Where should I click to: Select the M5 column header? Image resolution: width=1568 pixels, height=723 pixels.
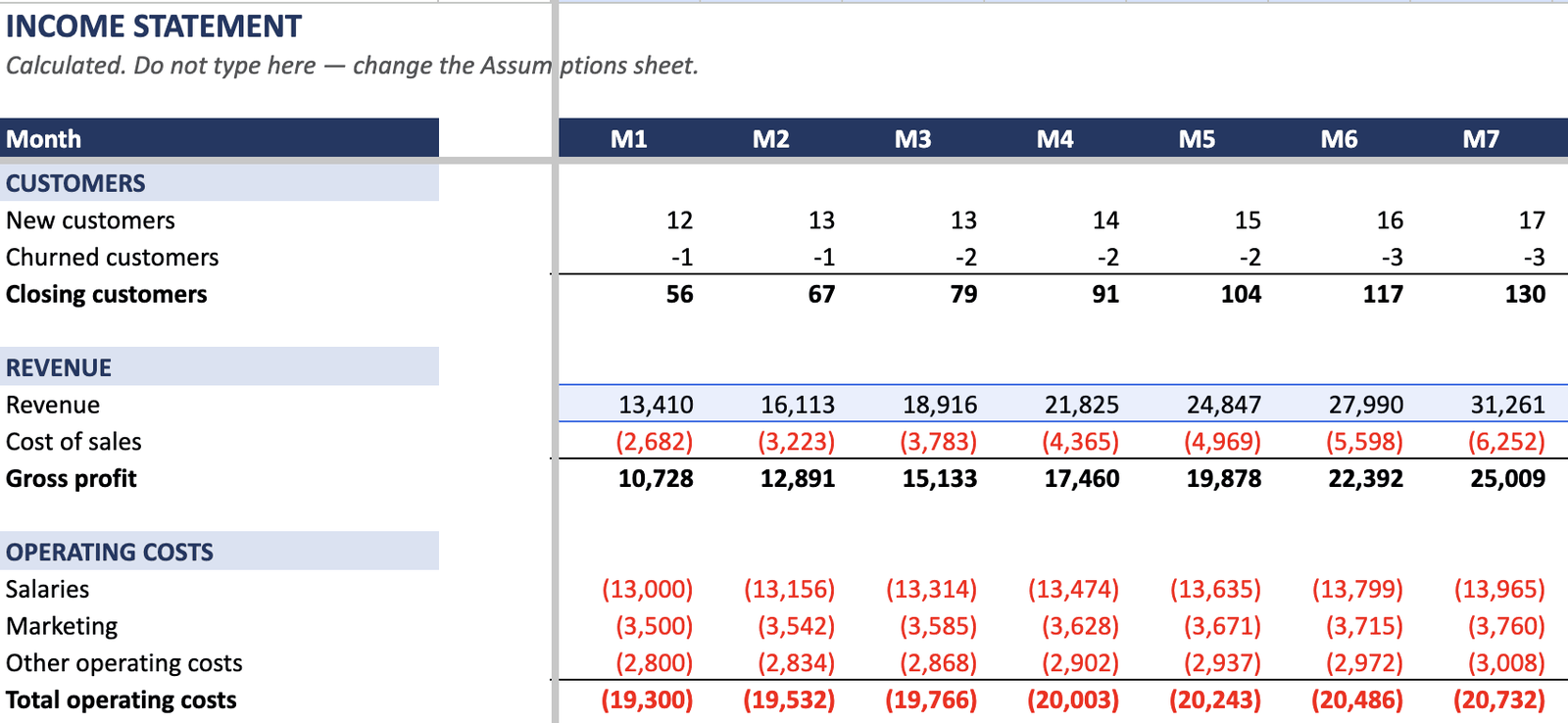click(x=1198, y=138)
